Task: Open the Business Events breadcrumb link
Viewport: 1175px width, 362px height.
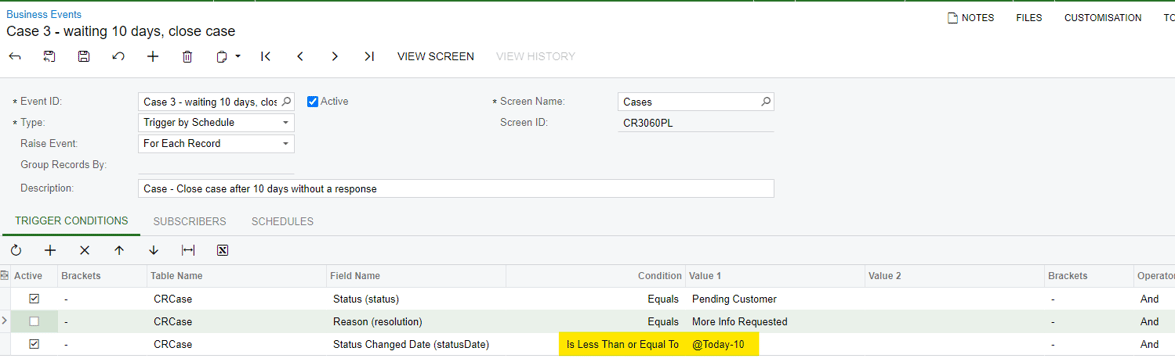Action: click(44, 14)
